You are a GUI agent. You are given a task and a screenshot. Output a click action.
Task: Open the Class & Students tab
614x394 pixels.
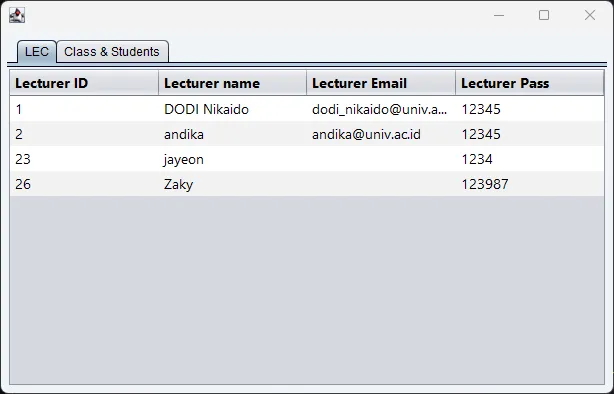[112, 52]
